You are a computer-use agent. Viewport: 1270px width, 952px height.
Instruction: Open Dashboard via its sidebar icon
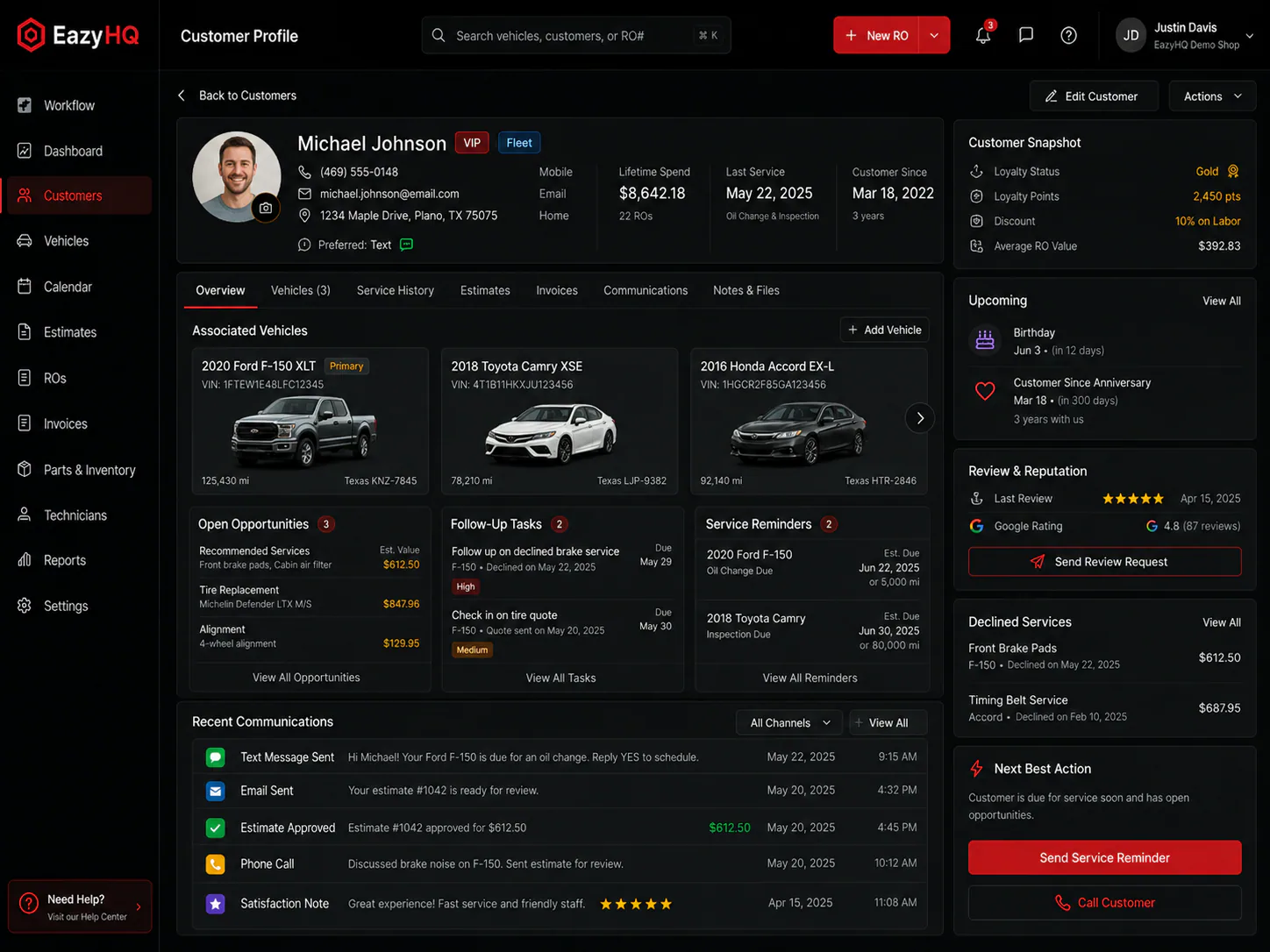25,151
